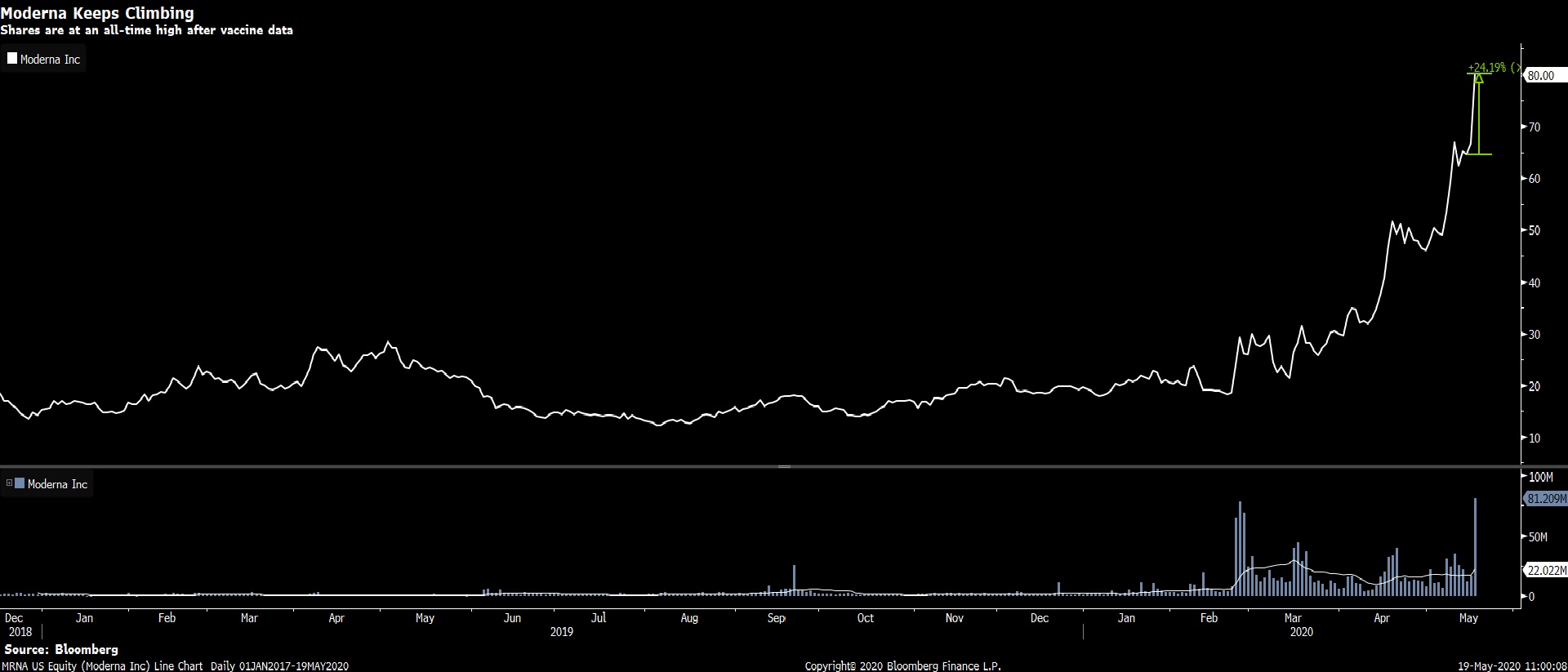Select the Moderna Inc volume legend label
Image resolution: width=1568 pixels, height=672 pixels.
57,484
